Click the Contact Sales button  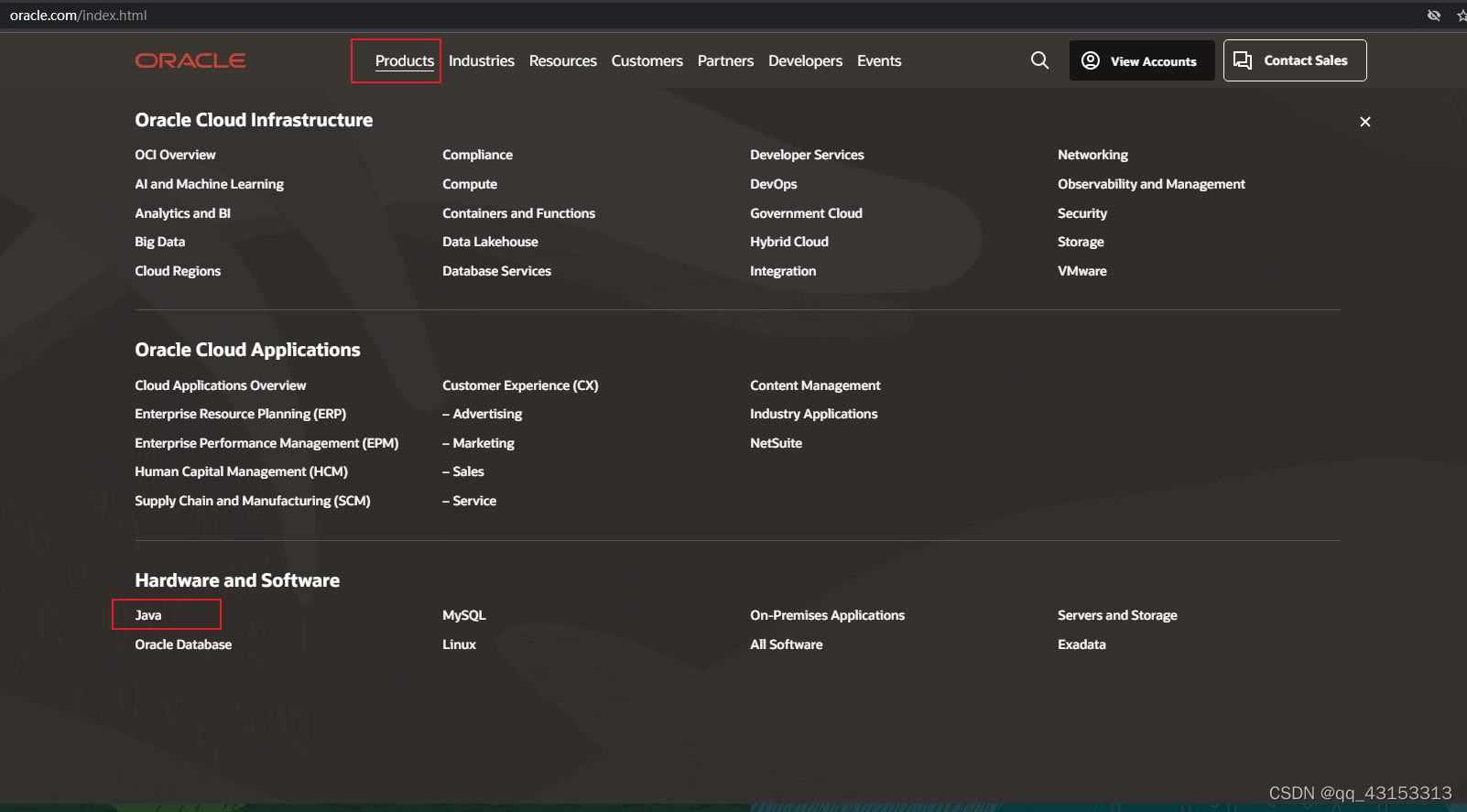point(1295,60)
